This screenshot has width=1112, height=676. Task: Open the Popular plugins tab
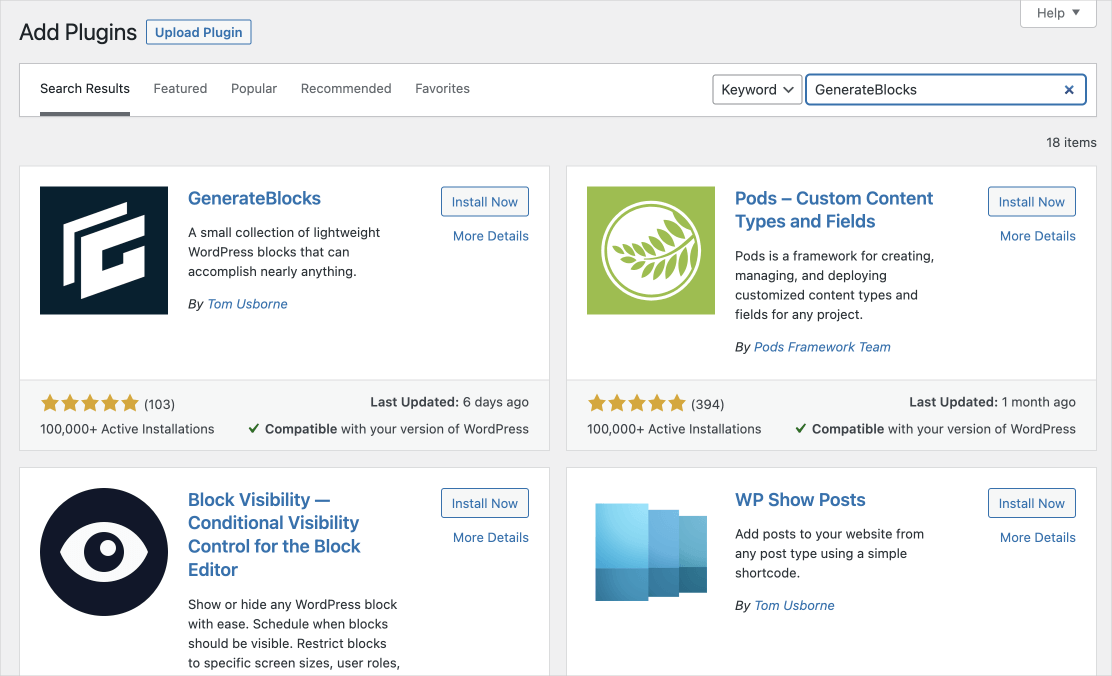[254, 89]
